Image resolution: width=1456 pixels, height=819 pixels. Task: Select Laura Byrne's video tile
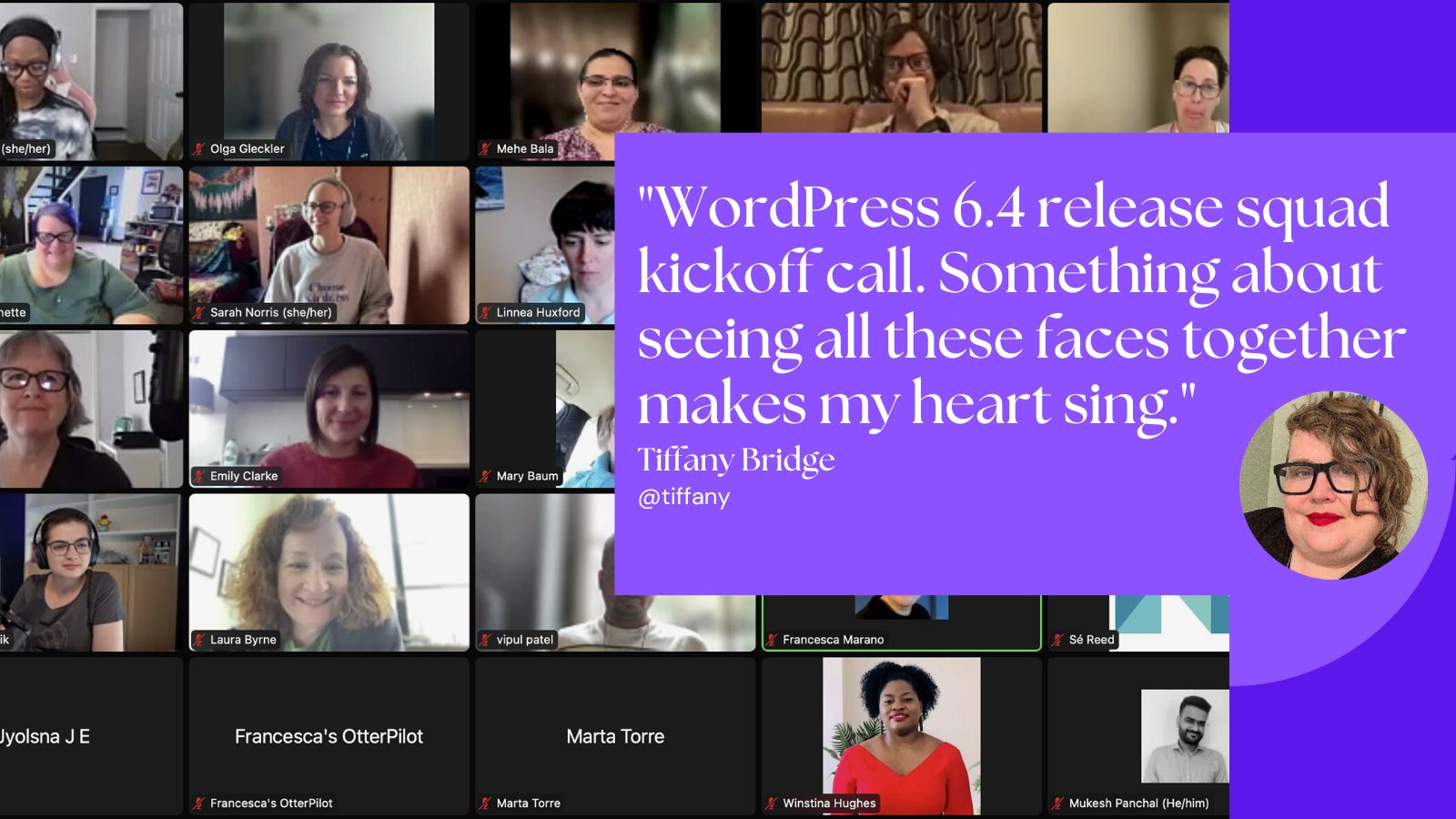pos(329,573)
